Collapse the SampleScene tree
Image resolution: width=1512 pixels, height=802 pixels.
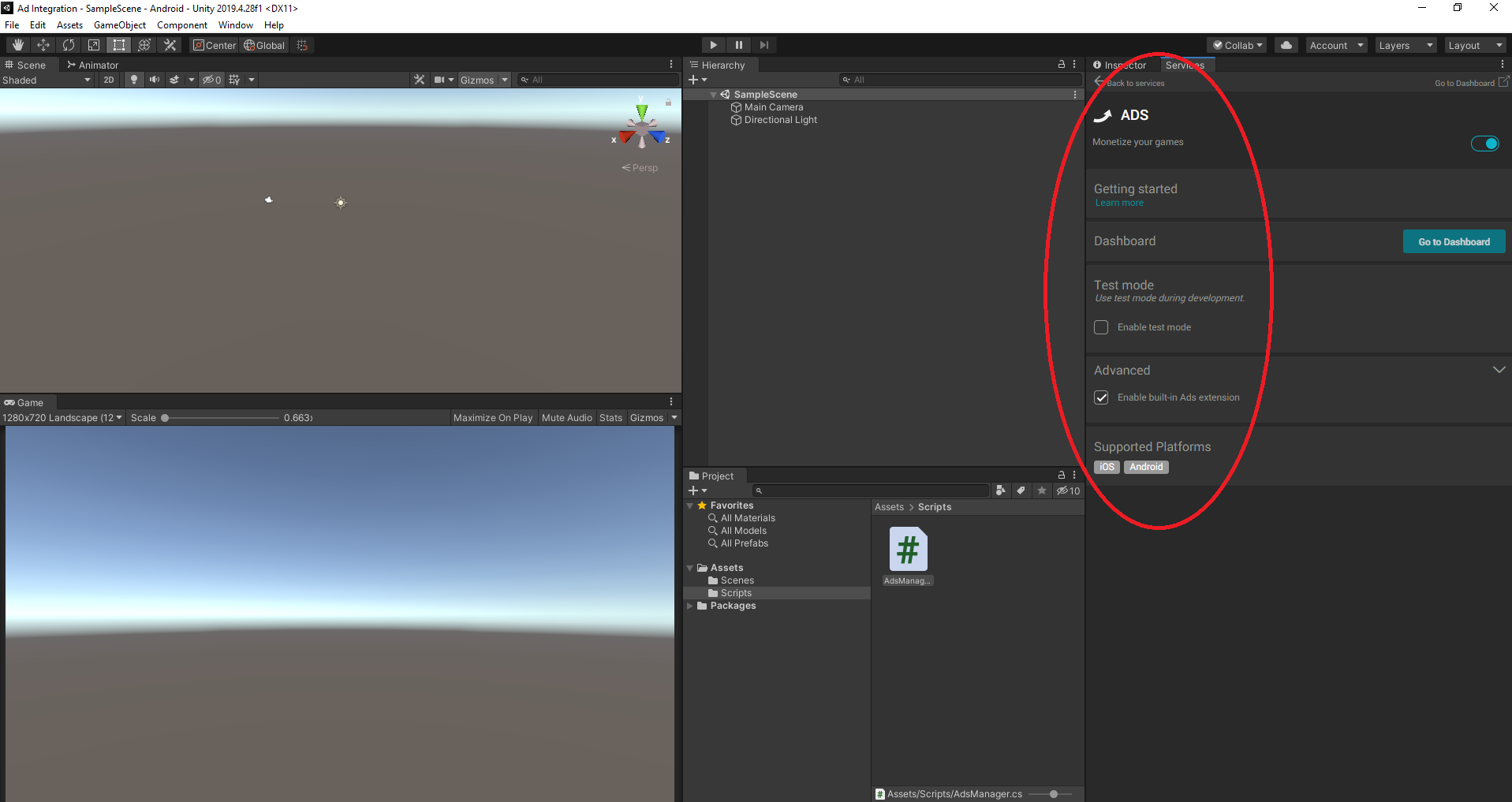tap(713, 95)
